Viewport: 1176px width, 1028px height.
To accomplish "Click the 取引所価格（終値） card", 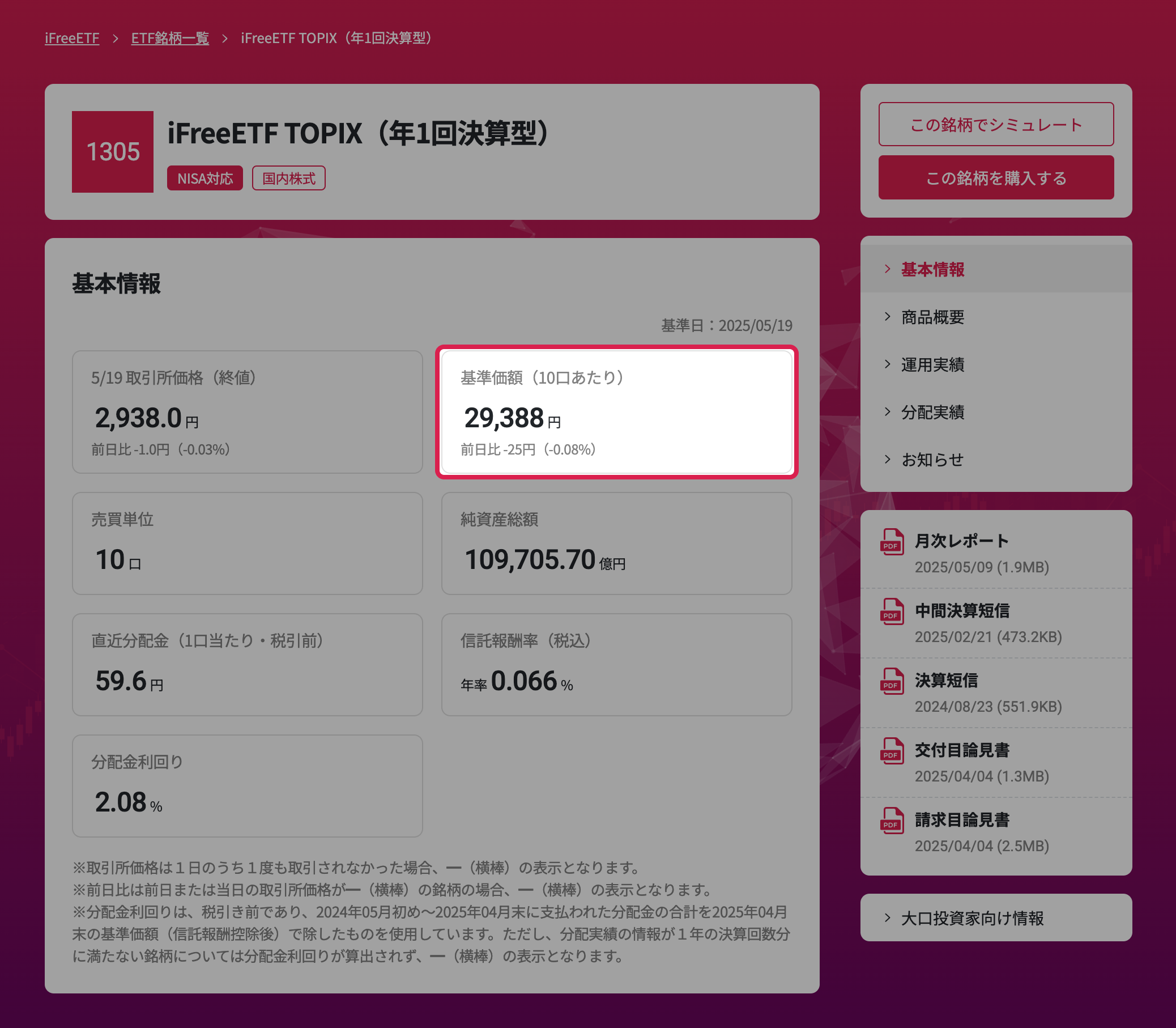I will pyautogui.click(x=247, y=412).
